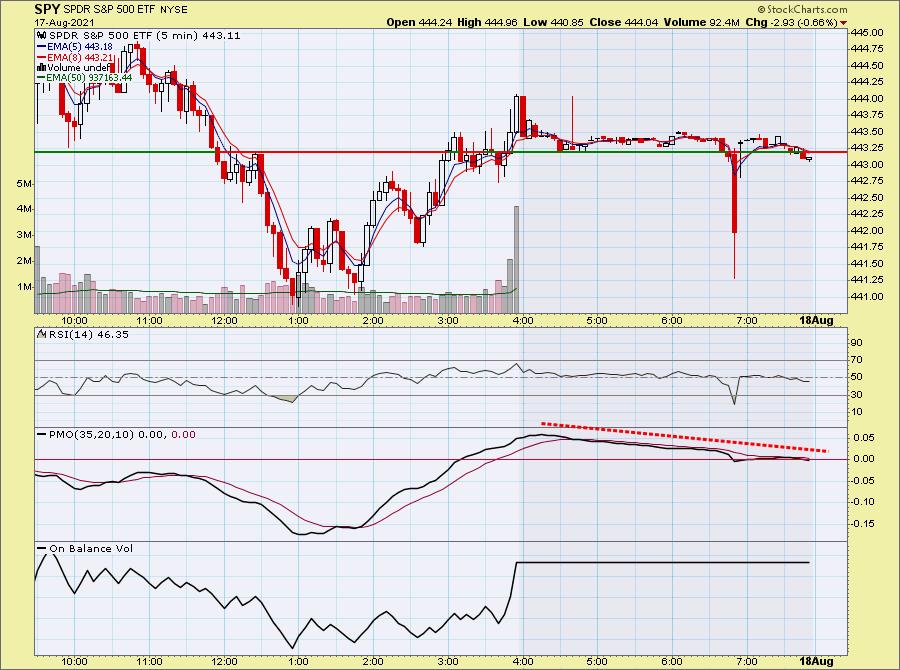Click the Volume 92.4M value
This screenshot has width=900, height=670.
[701, 22]
